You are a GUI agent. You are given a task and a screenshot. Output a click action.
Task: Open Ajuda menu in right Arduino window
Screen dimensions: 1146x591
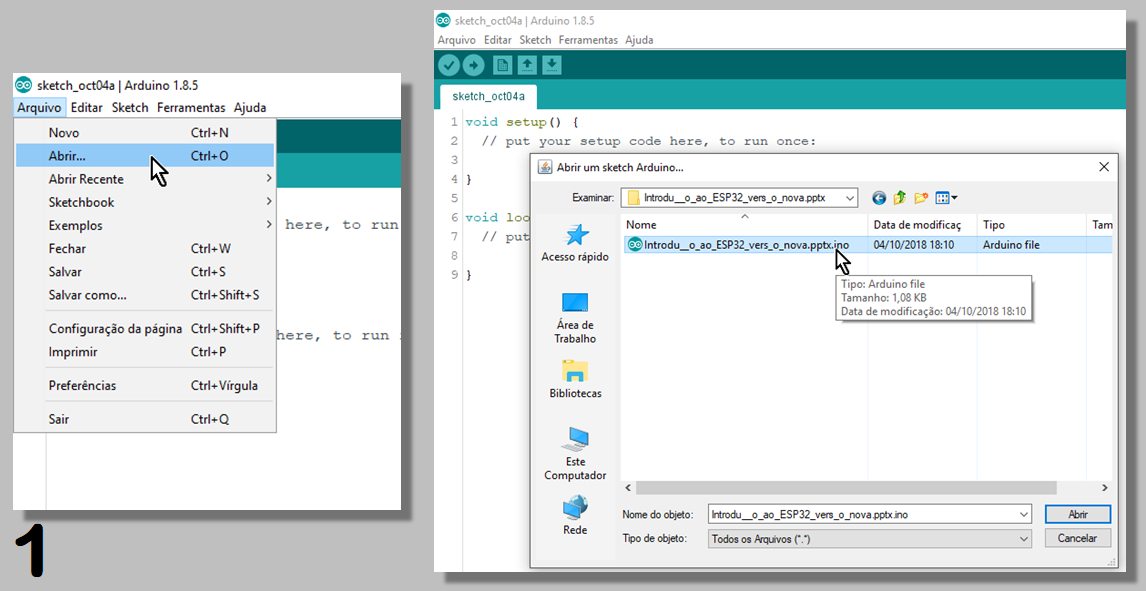pos(639,40)
